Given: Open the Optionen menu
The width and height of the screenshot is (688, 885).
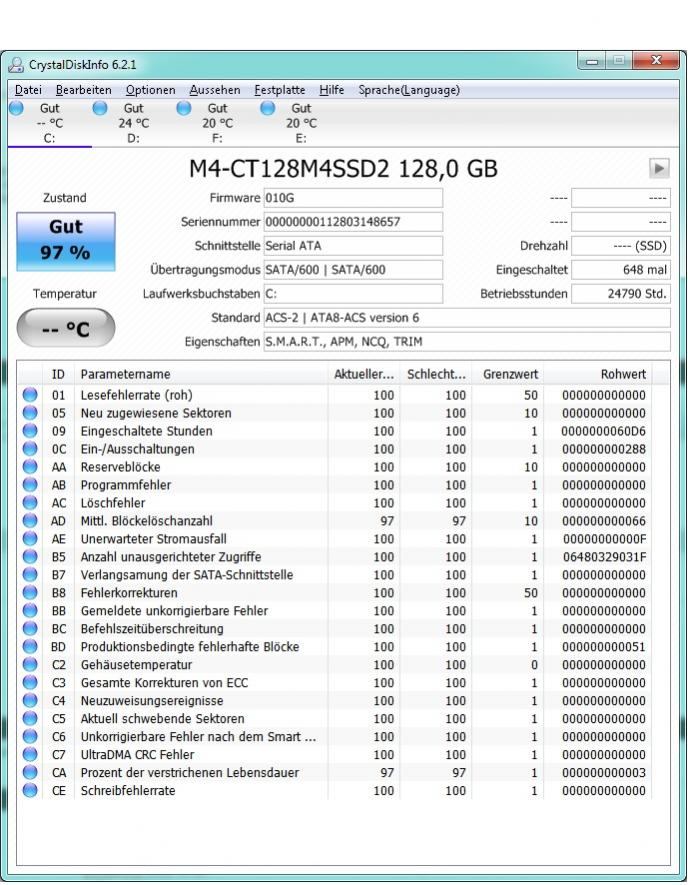Looking at the screenshot, I should tap(150, 90).
